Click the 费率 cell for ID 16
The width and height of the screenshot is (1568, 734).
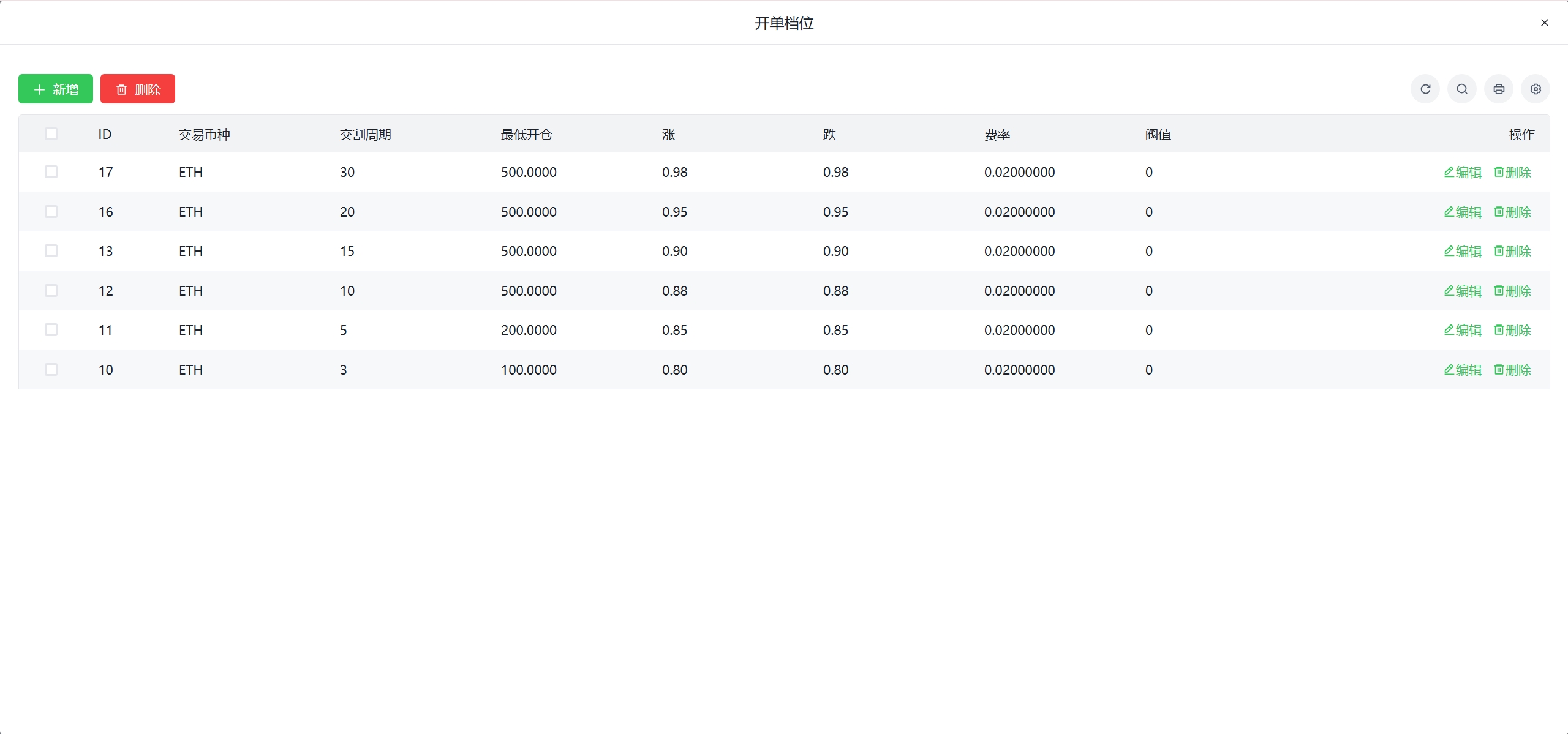[x=1019, y=212]
